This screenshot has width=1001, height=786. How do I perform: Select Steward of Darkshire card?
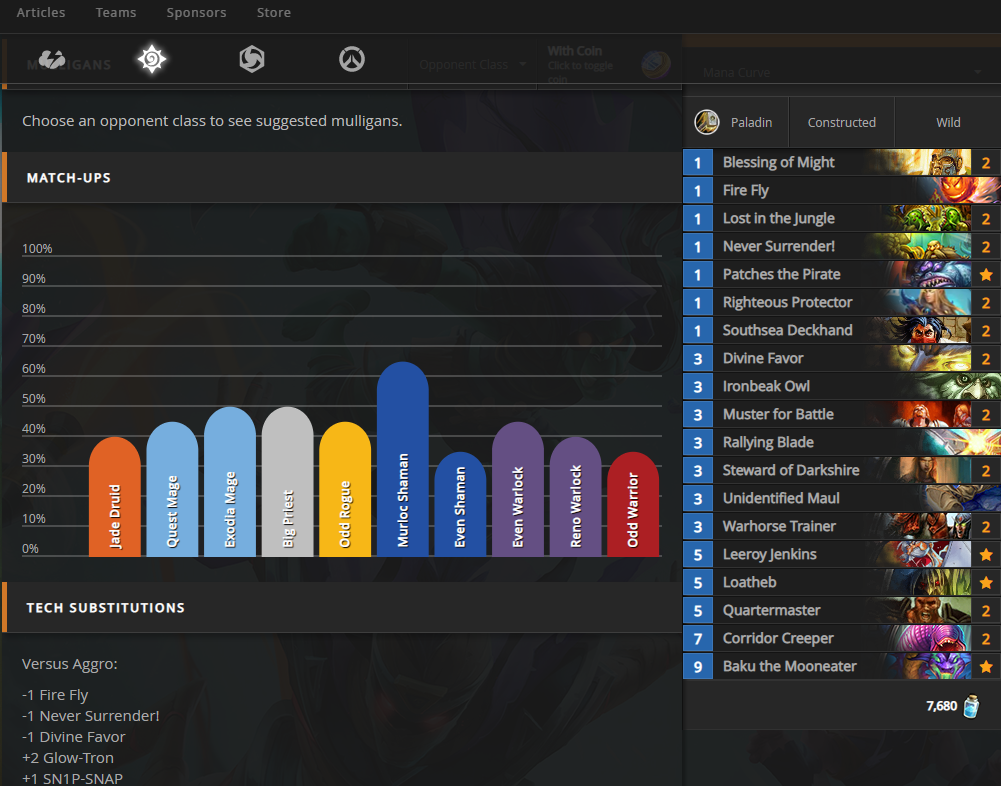point(842,471)
